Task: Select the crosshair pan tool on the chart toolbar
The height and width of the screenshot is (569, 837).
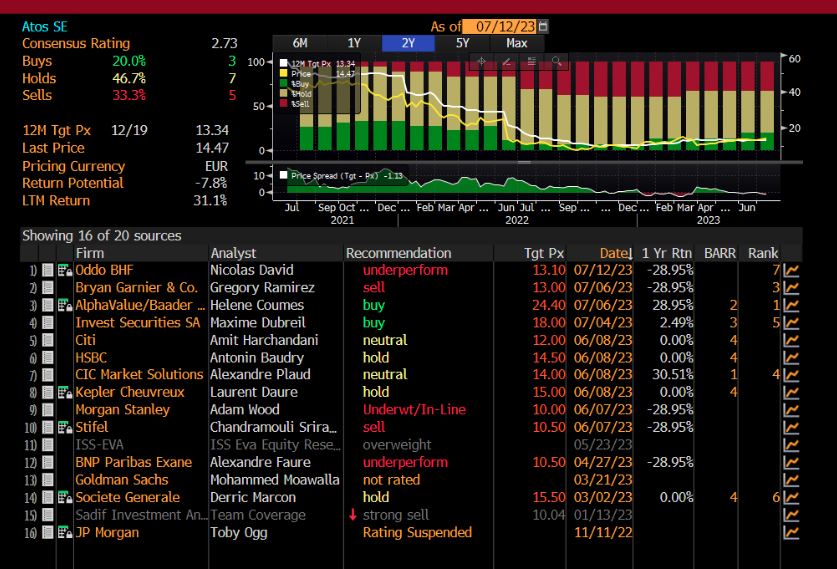Action: pyautogui.click(x=481, y=61)
